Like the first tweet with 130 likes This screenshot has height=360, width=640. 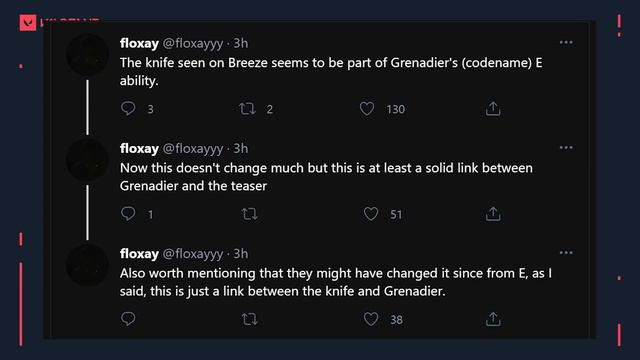[x=367, y=109]
